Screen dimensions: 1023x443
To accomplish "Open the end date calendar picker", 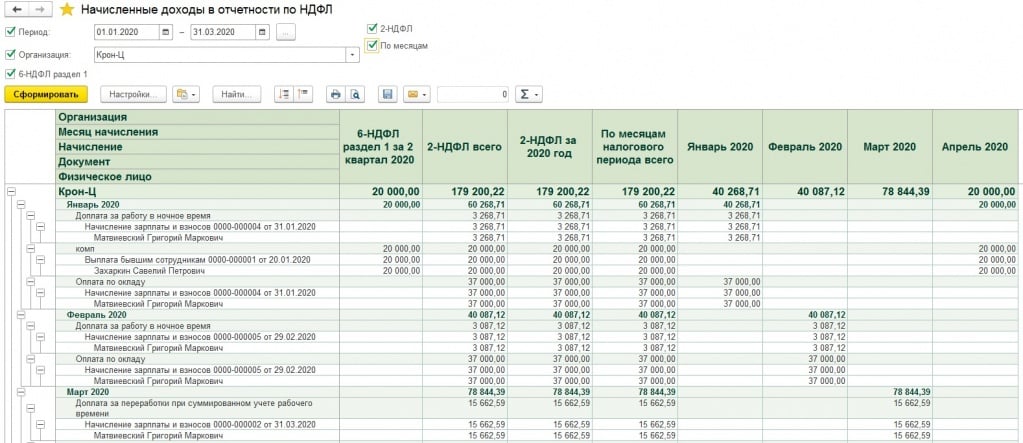I will click(x=263, y=32).
